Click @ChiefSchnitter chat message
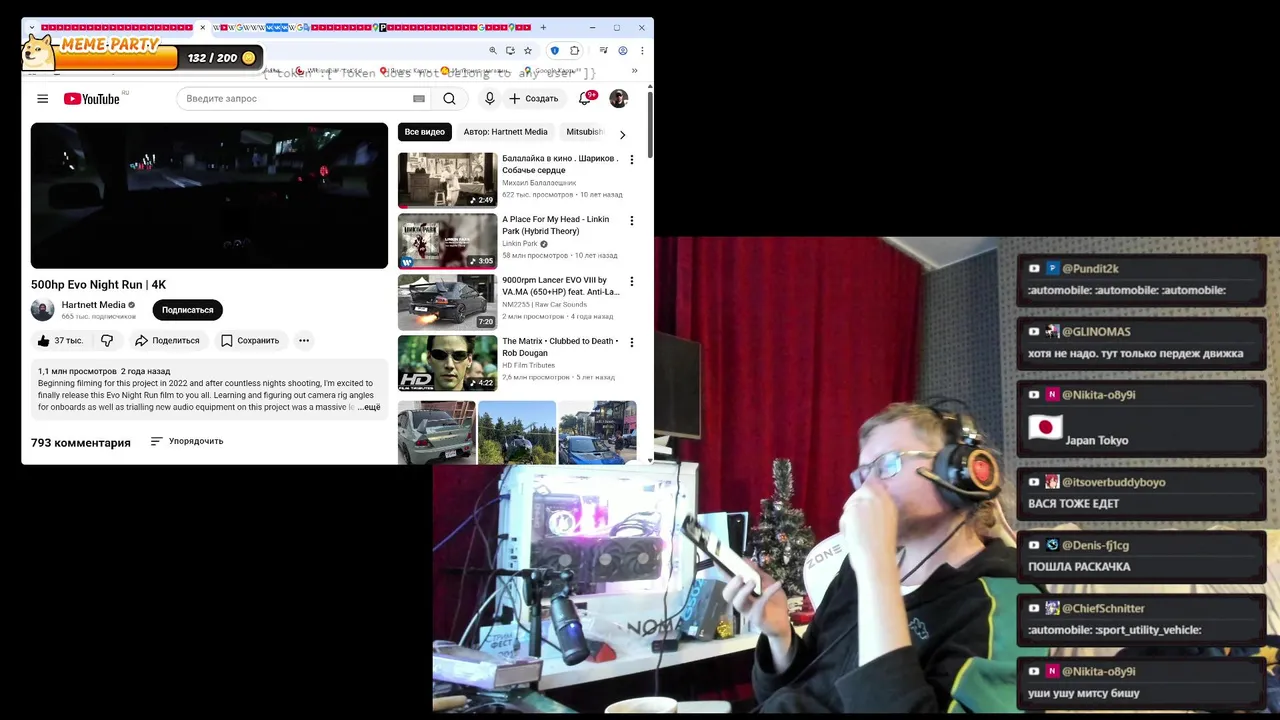The width and height of the screenshot is (1280, 720). 1140,619
